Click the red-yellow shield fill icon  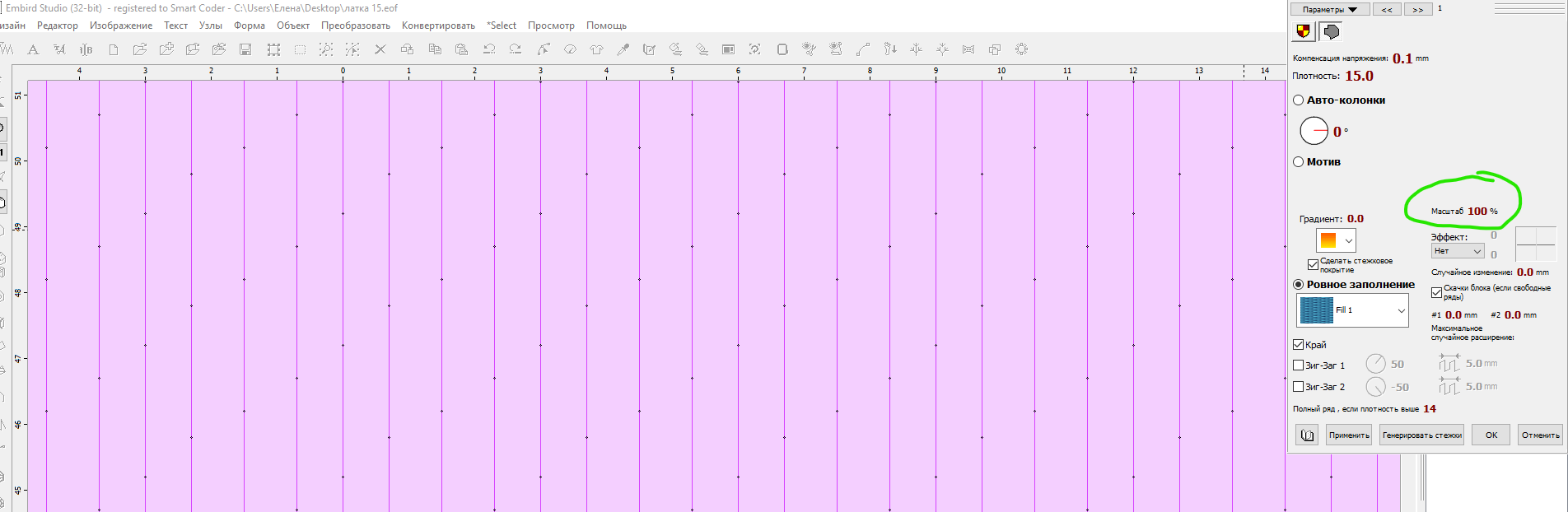click(1303, 31)
